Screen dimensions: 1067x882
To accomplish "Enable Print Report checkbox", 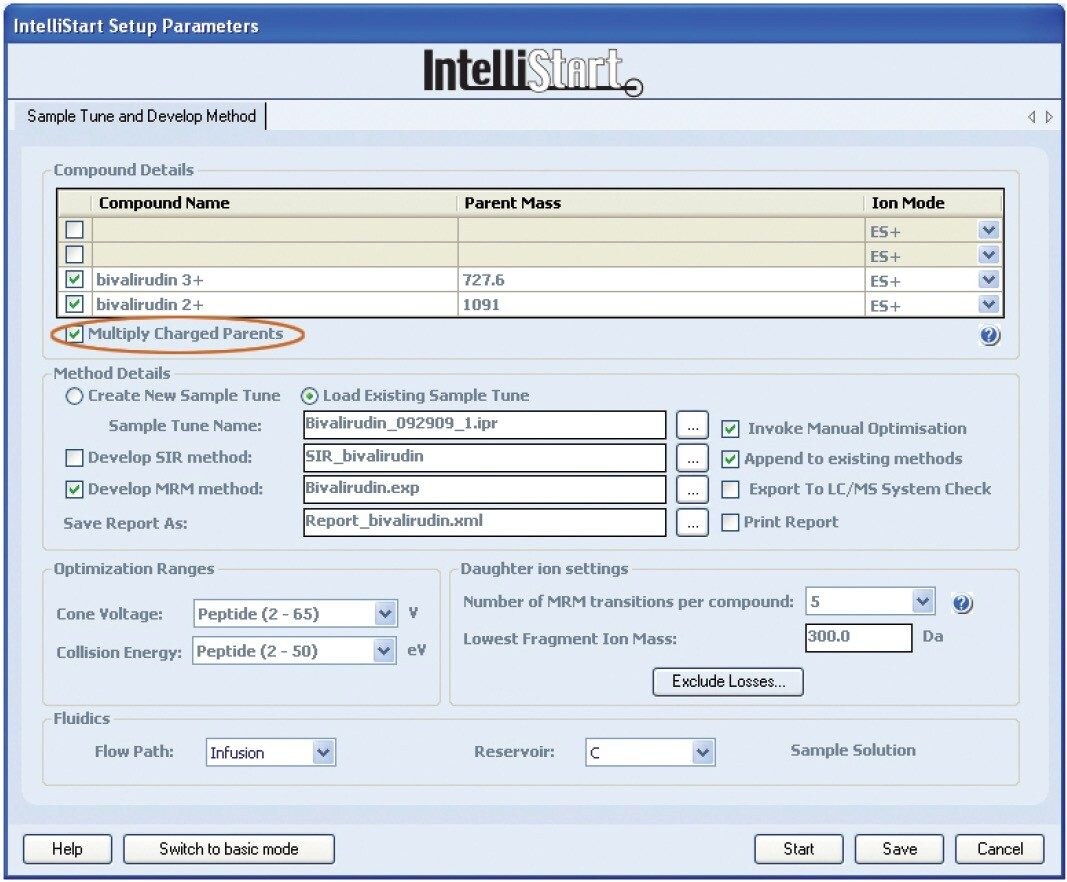I will tap(730, 523).
